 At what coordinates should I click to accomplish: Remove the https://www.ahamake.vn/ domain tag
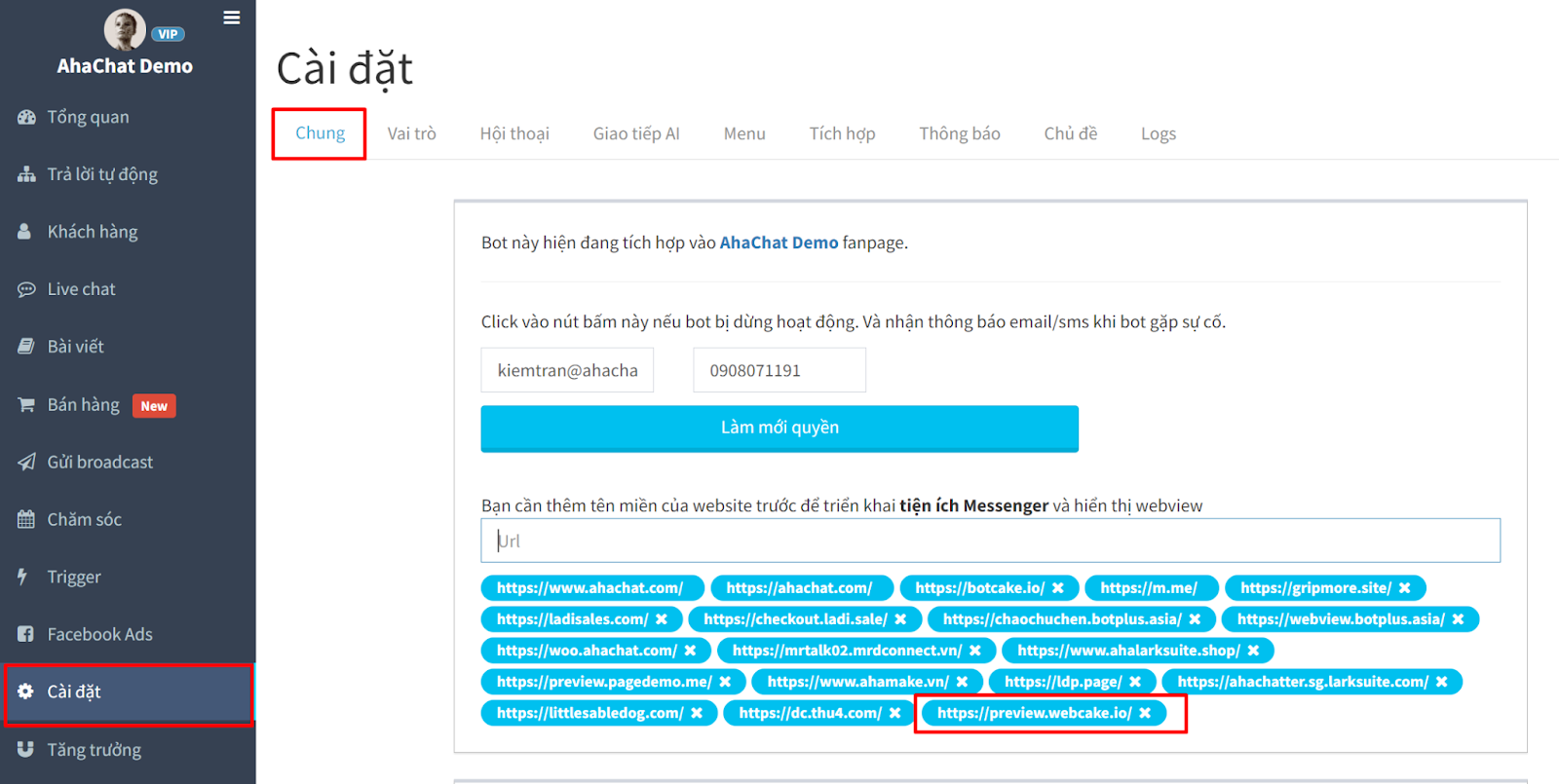[x=963, y=682]
